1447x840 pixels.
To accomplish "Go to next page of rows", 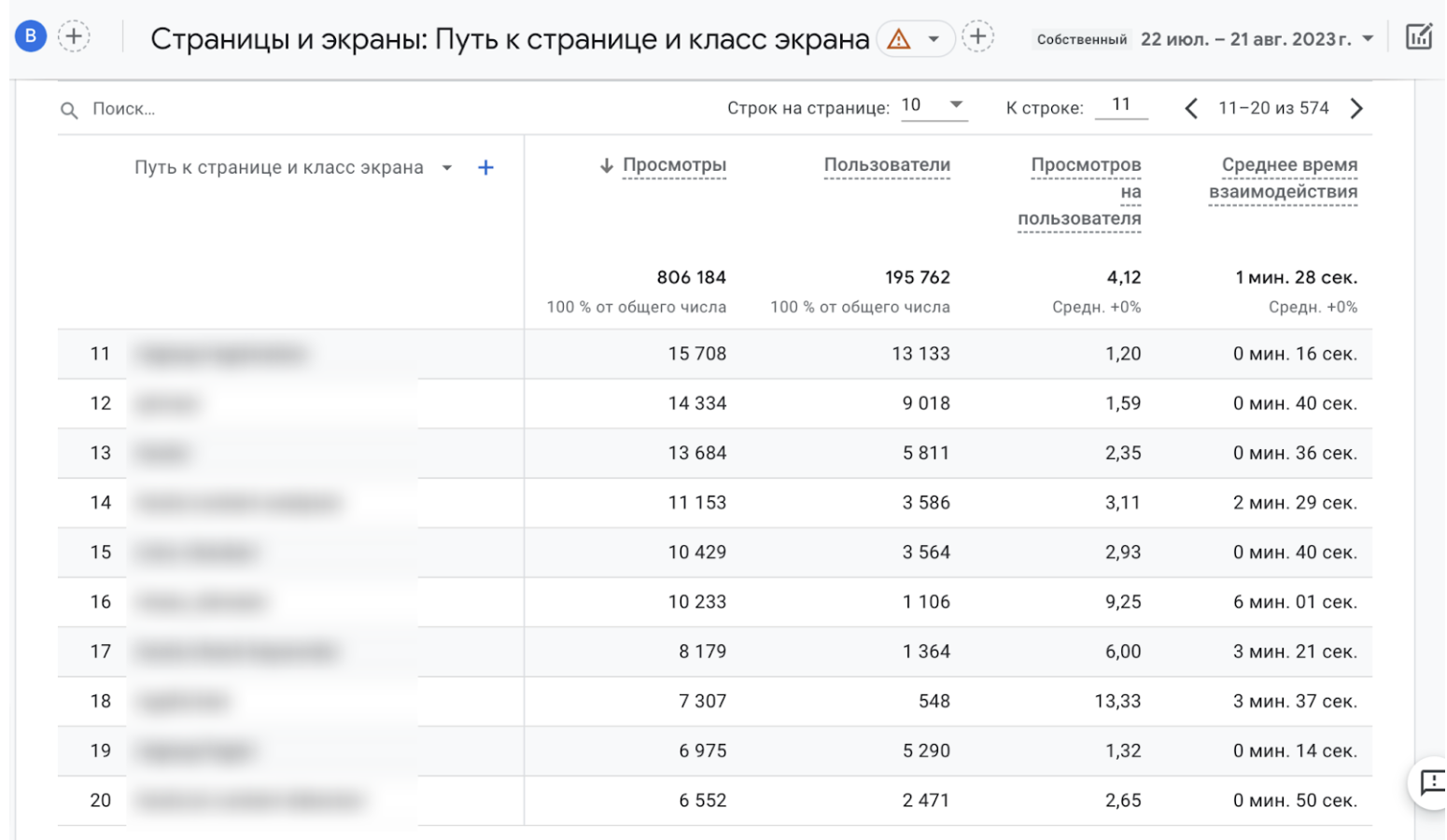I will [x=1356, y=108].
